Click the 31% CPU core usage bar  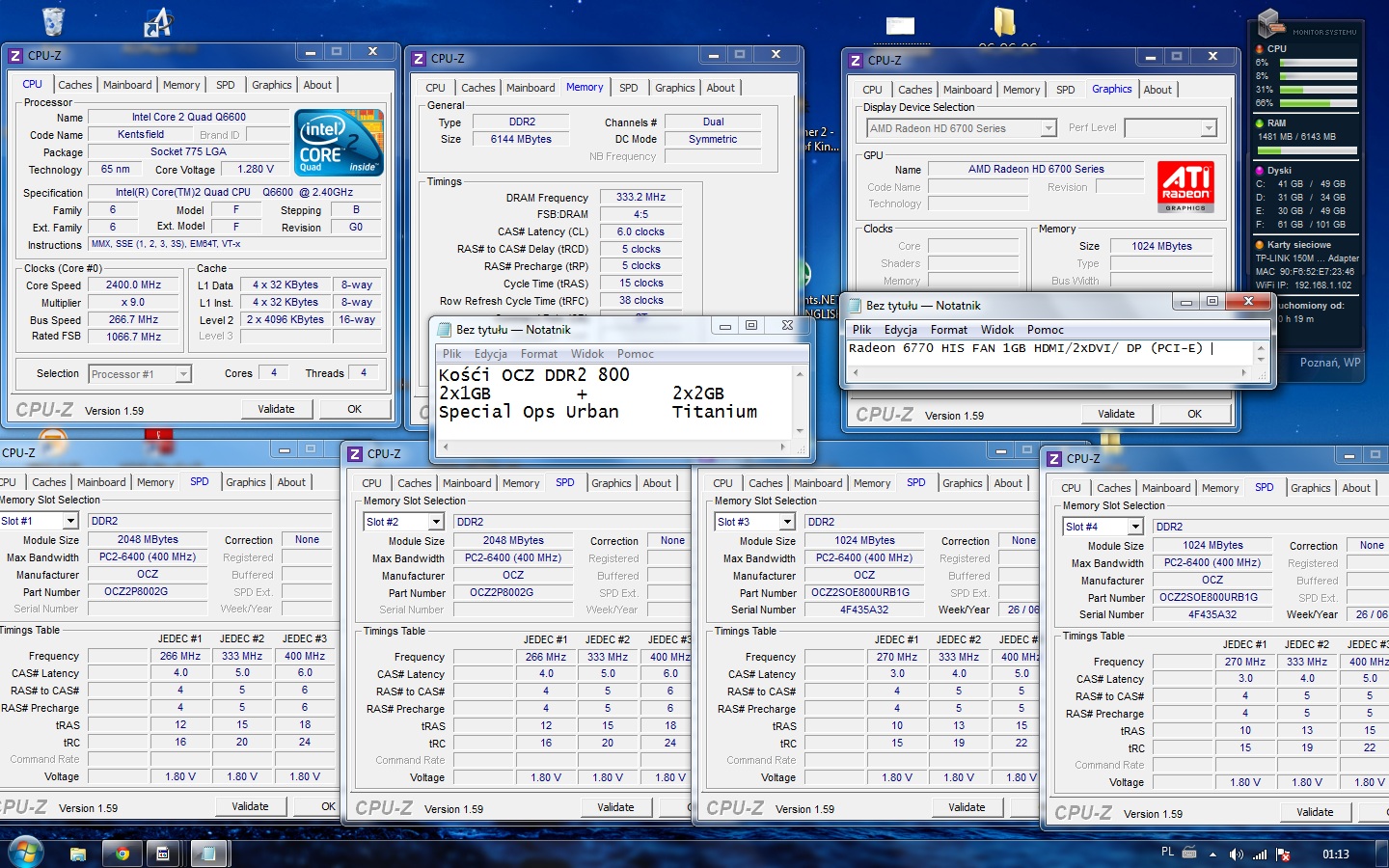(x=1318, y=90)
